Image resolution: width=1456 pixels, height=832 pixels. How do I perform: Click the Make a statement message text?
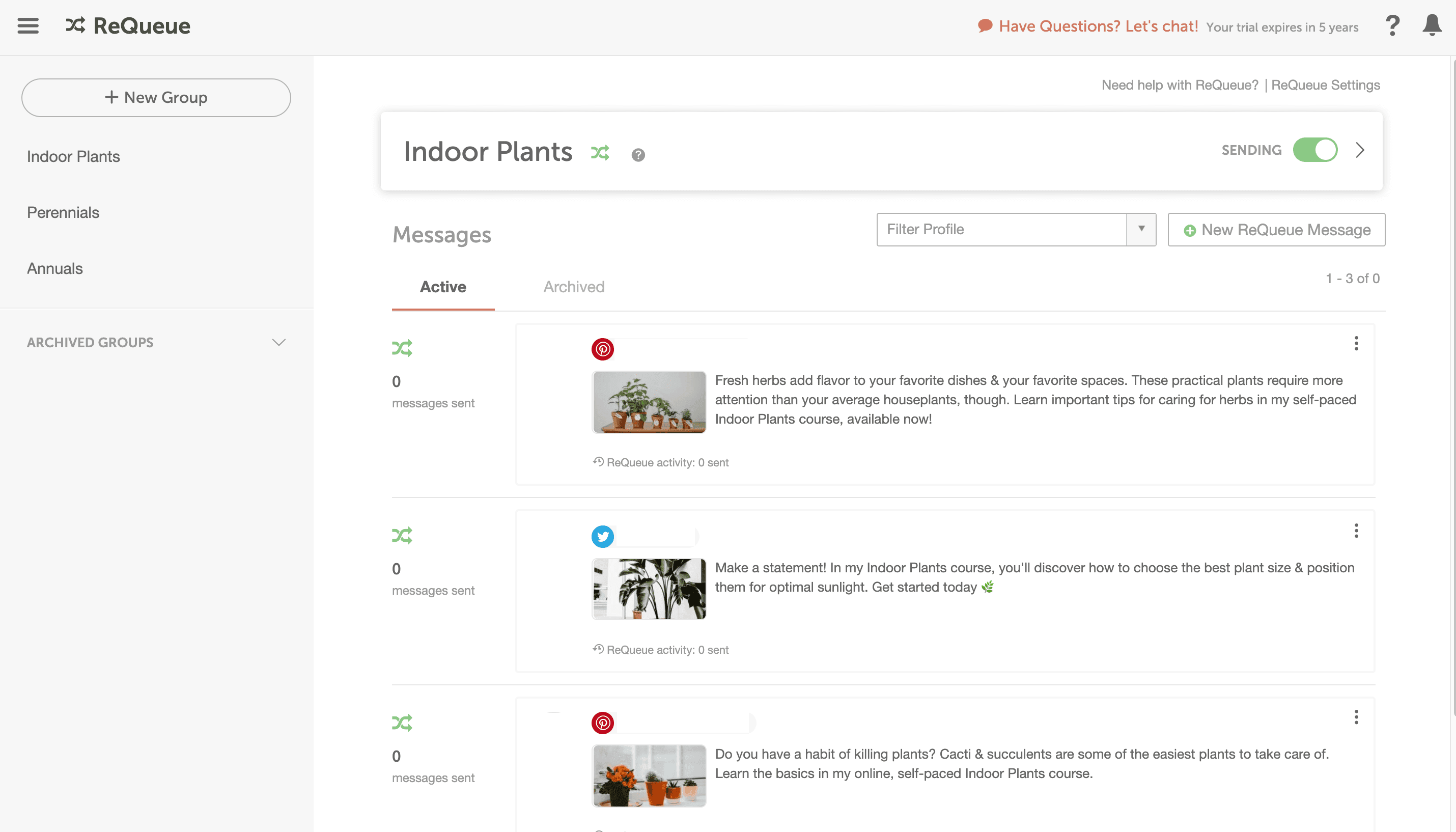[x=1034, y=577]
